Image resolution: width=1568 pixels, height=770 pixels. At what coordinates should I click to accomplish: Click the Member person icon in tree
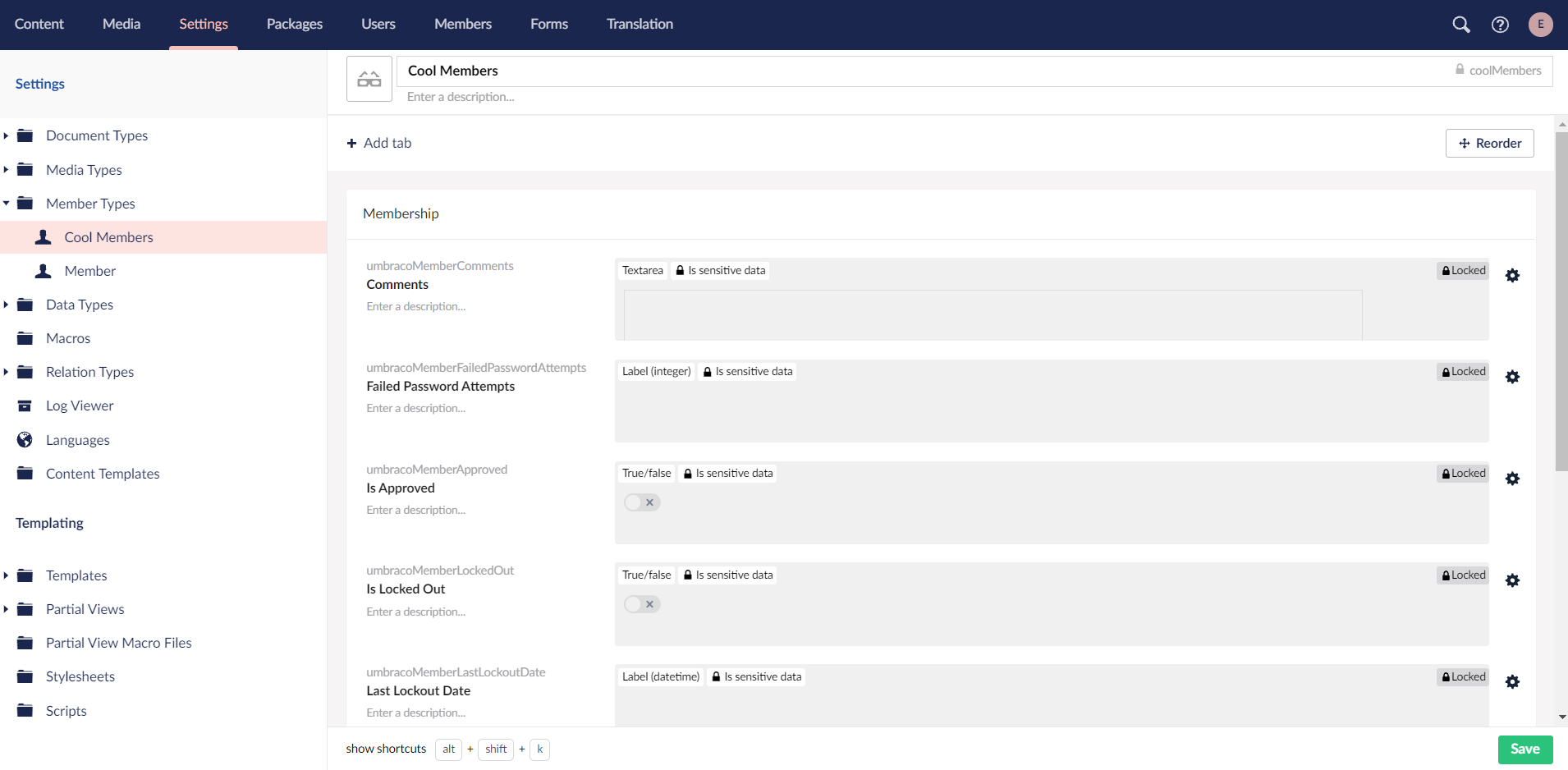point(44,271)
